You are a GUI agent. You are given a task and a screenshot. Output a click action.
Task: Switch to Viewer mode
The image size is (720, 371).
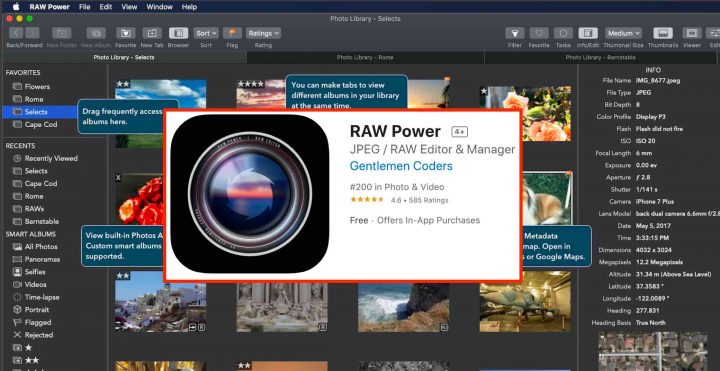[692, 33]
